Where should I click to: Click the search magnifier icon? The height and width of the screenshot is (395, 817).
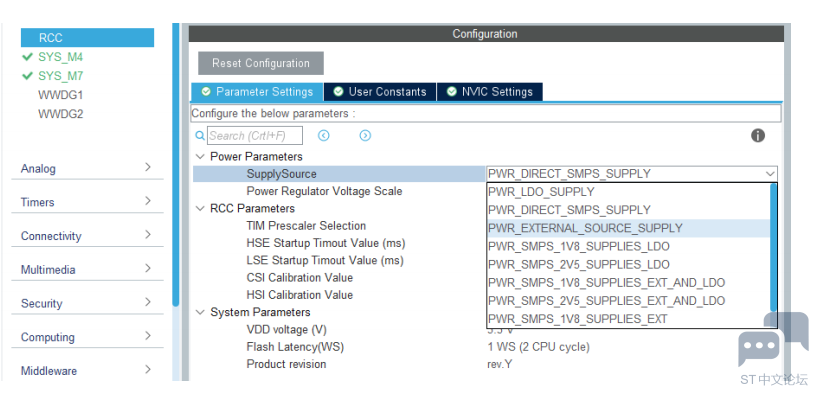point(200,135)
